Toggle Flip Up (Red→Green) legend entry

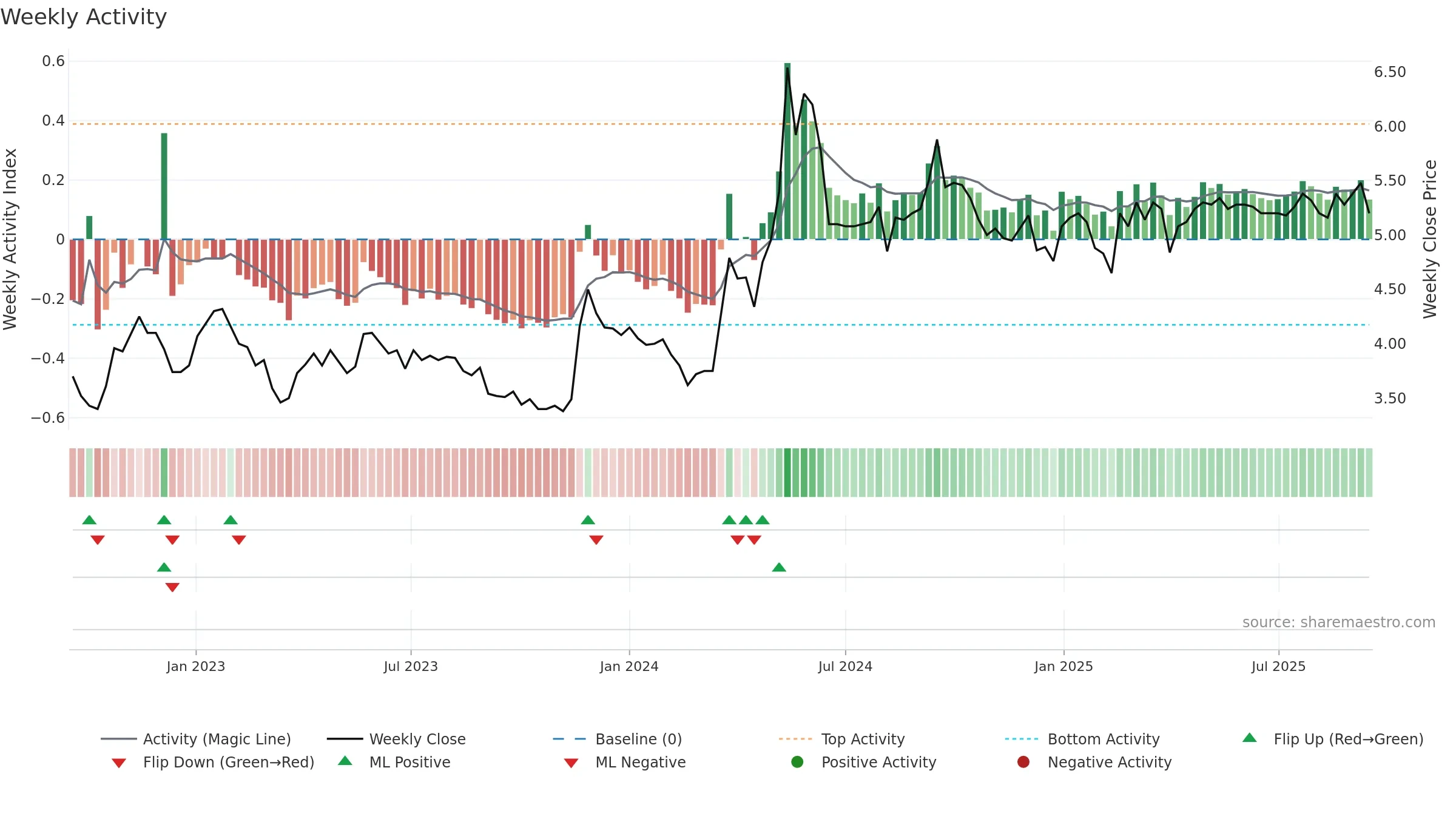(1333, 739)
